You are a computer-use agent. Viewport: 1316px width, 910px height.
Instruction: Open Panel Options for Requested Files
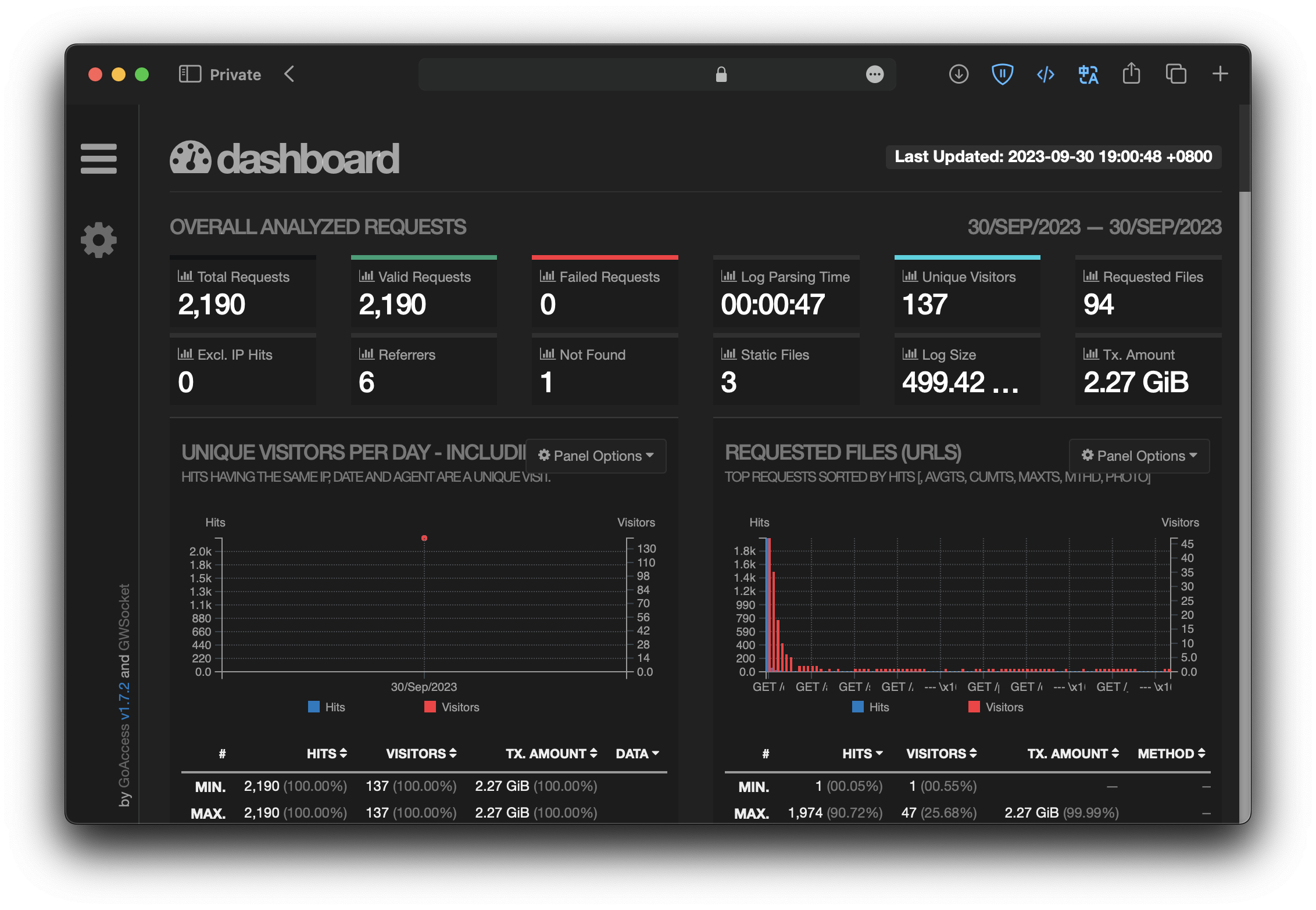coord(1139,456)
